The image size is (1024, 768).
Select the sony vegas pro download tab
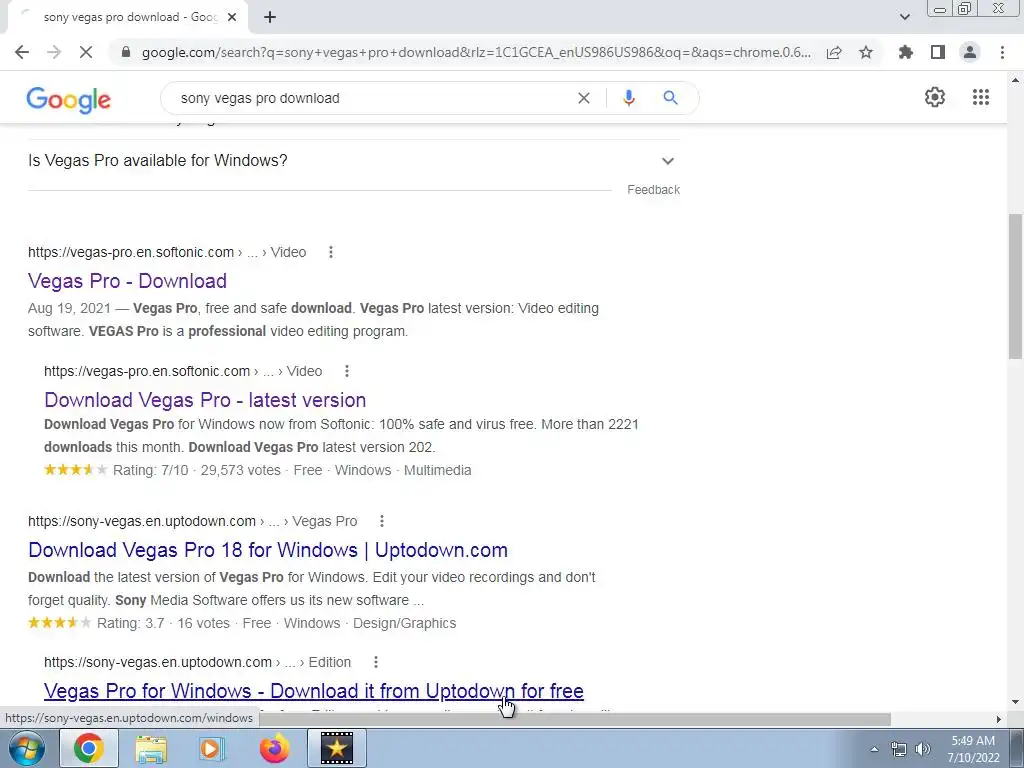point(127,17)
